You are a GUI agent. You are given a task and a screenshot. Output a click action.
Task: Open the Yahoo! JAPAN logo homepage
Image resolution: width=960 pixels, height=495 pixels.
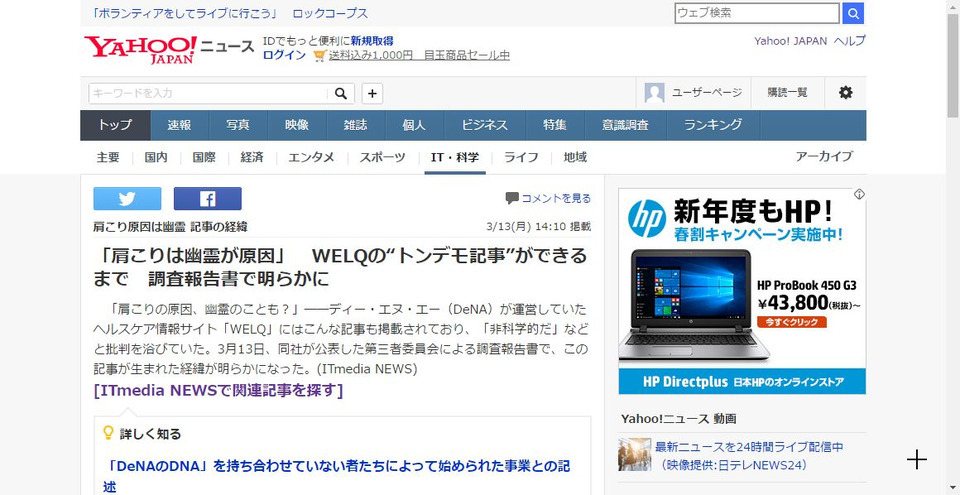140,50
